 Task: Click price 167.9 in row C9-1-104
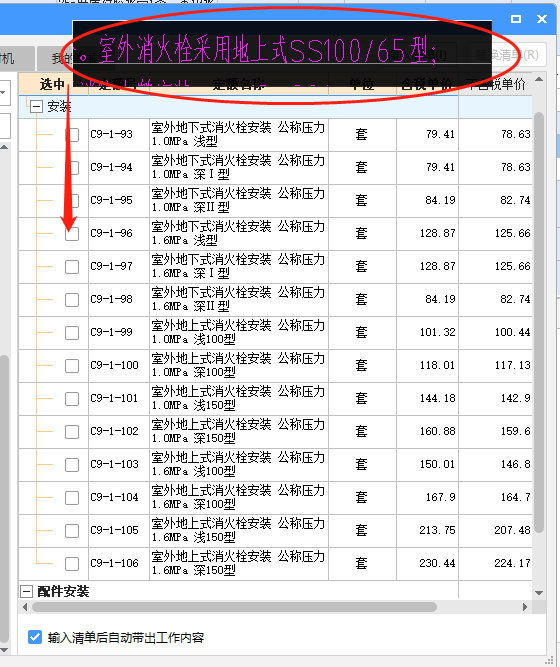pyautogui.click(x=441, y=497)
